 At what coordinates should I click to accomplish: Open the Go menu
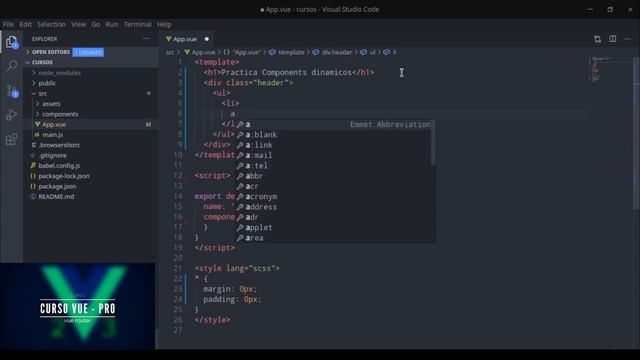tap(96, 24)
